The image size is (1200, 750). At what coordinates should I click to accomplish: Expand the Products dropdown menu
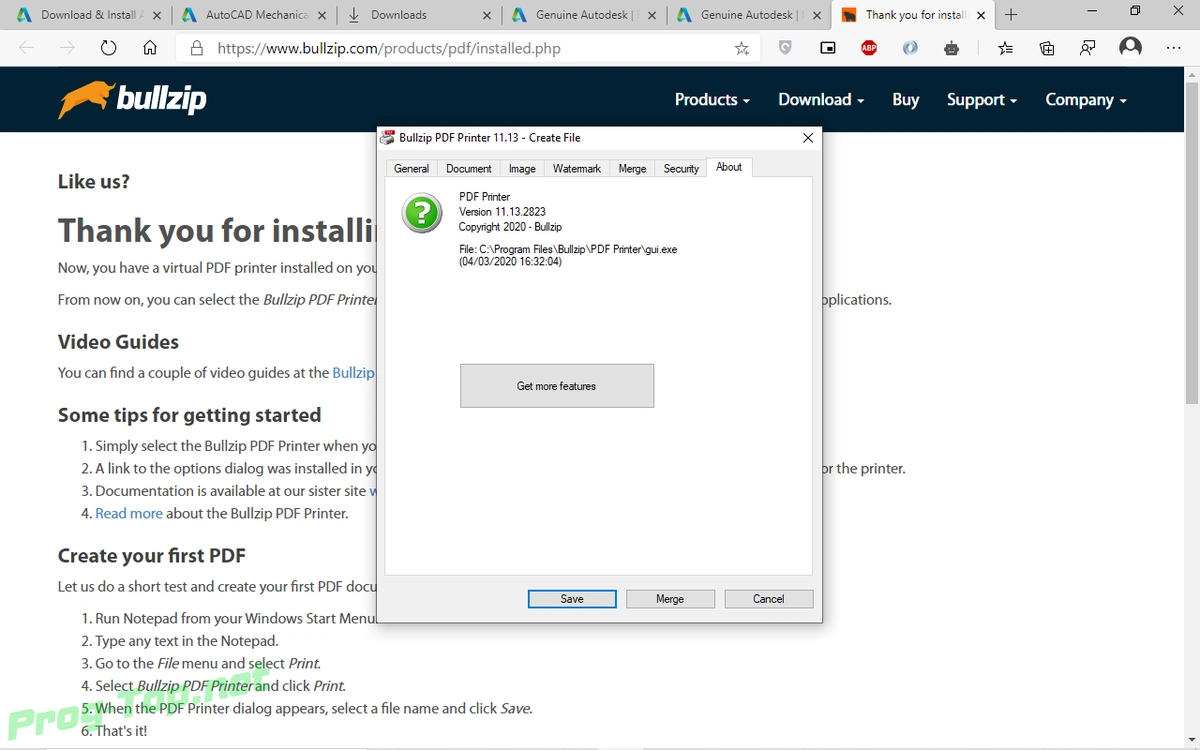712,99
